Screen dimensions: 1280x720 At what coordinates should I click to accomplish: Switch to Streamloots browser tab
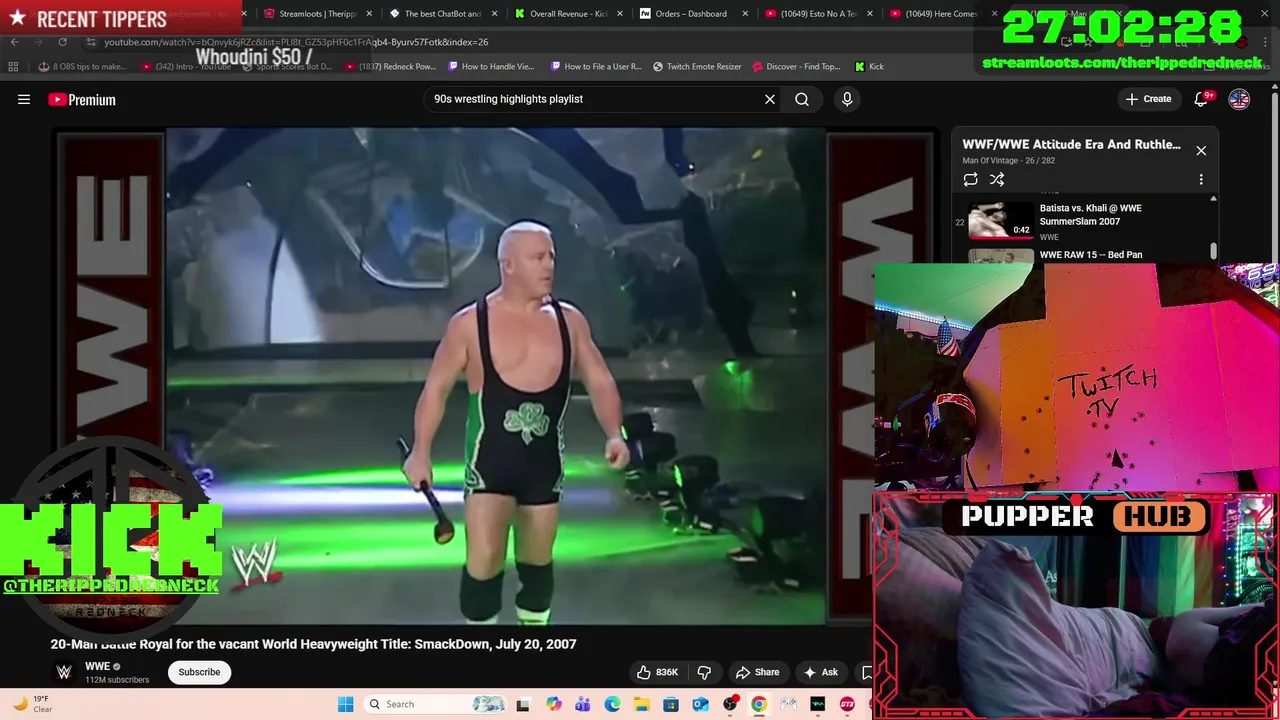pos(317,14)
